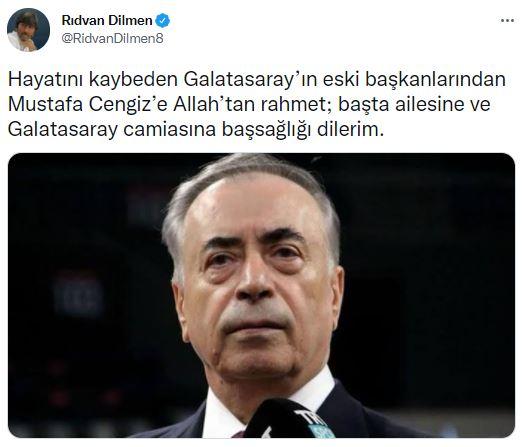Open Rıdvan Dilmen's profile avatar
The width and height of the screenshot is (523, 447).
tap(28, 29)
